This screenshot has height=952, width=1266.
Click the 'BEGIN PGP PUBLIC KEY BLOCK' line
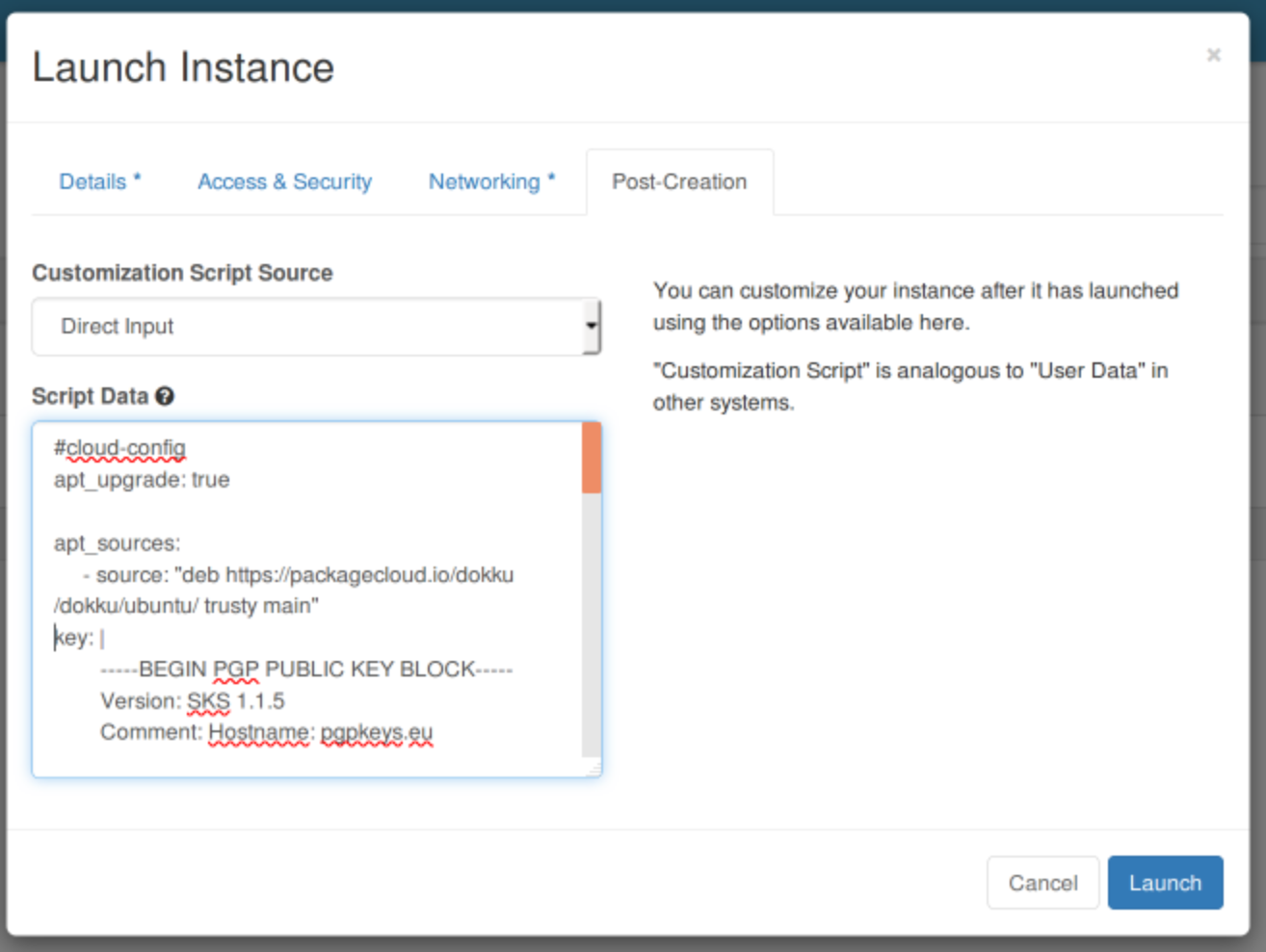(x=306, y=669)
